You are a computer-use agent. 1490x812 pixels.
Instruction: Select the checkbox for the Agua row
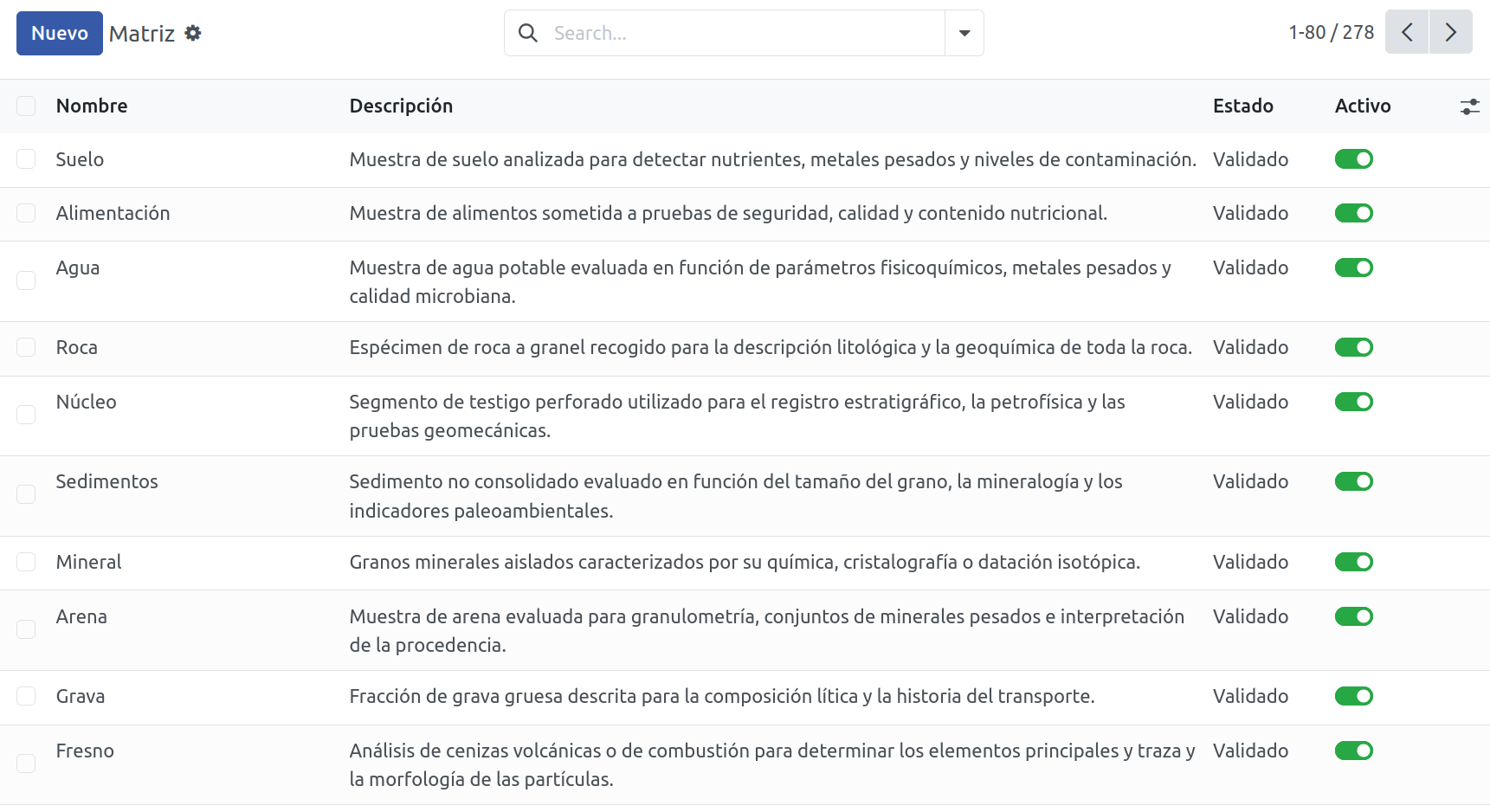(26, 280)
